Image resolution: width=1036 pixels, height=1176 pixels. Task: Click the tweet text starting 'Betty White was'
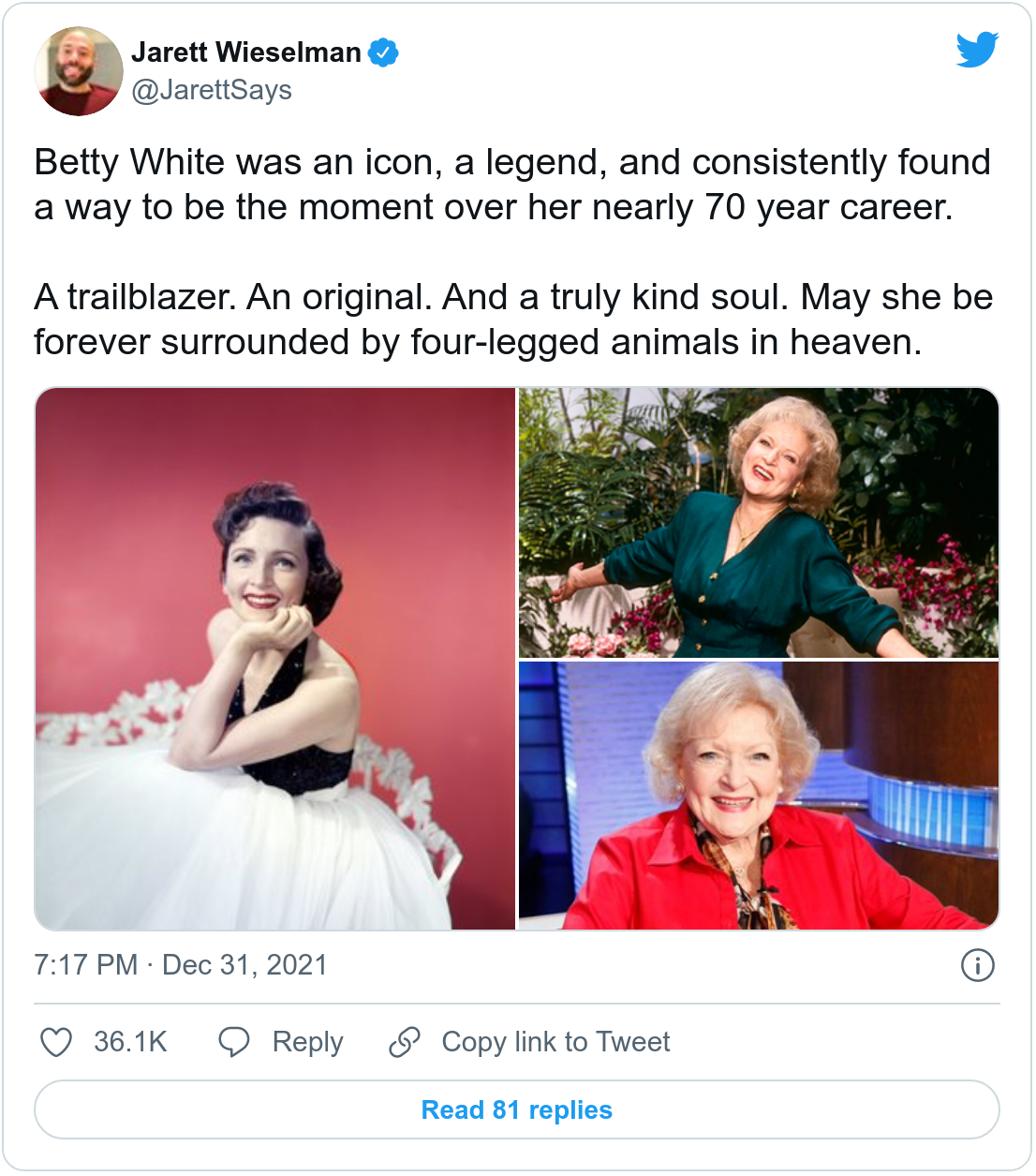[x=512, y=185]
